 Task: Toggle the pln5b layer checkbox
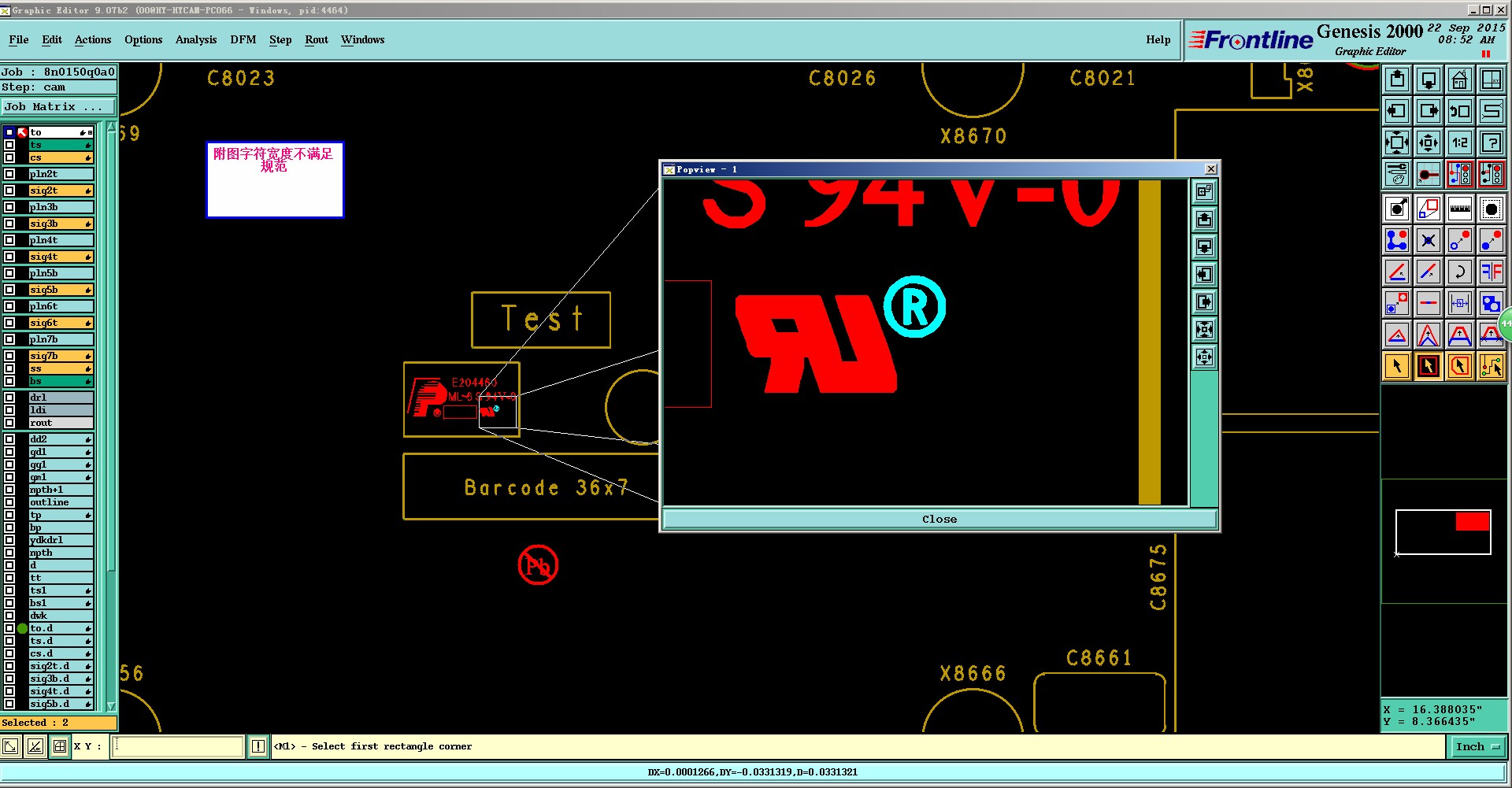point(9,273)
